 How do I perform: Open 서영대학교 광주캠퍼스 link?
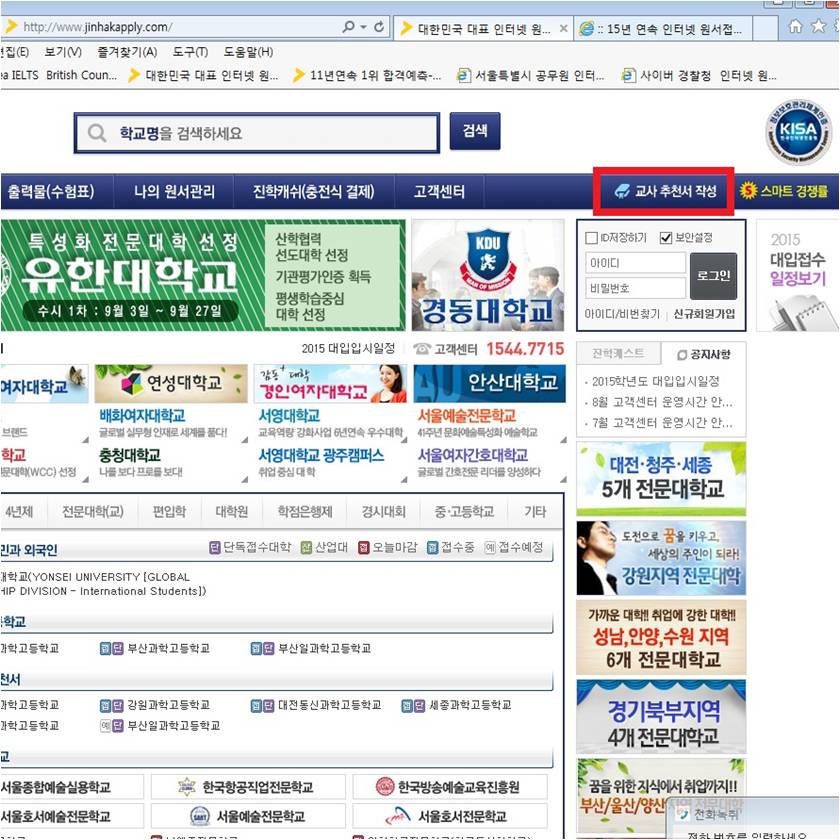pyautogui.click(x=321, y=455)
